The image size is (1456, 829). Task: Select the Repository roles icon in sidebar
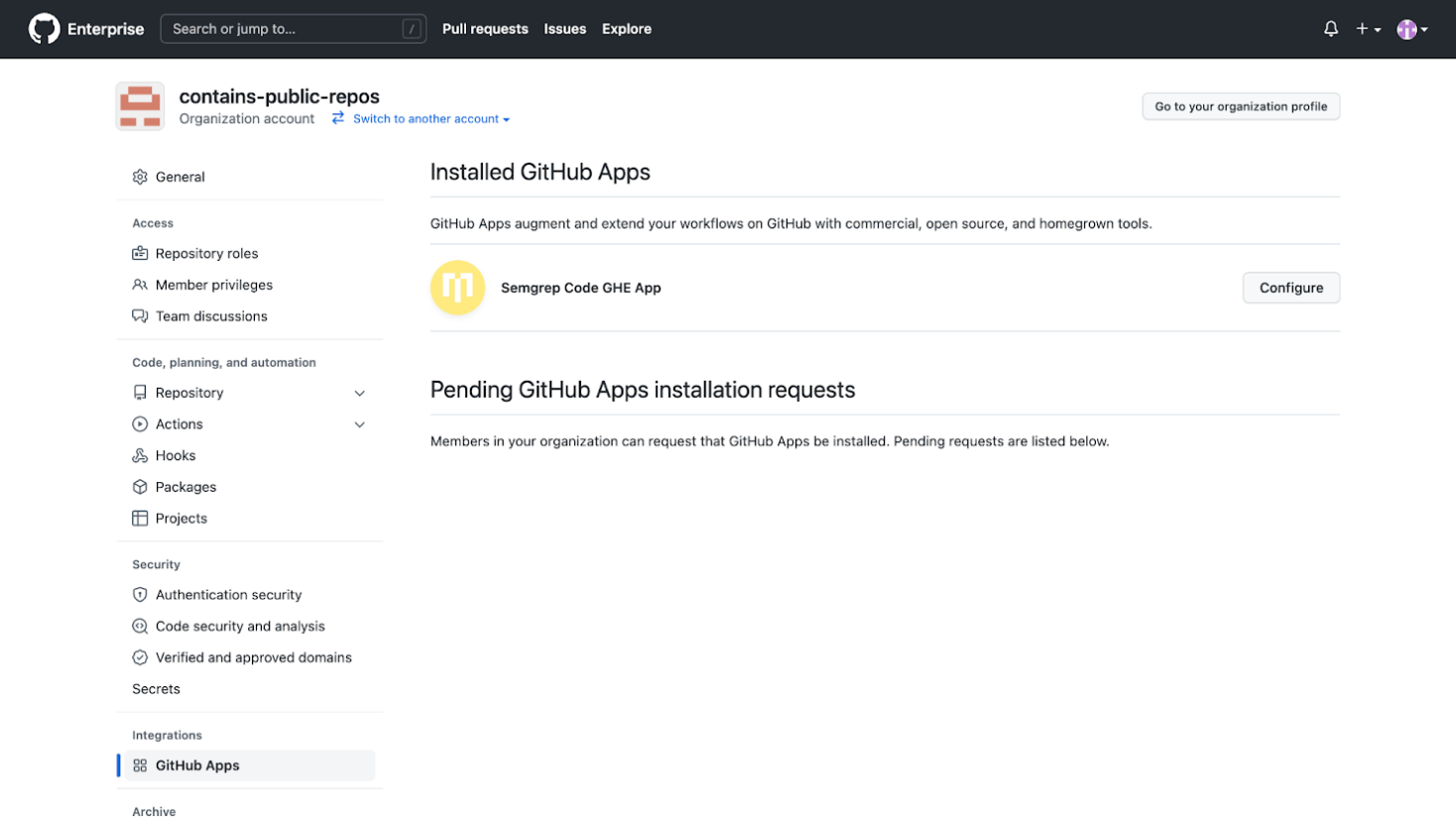pyautogui.click(x=140, y=253)
